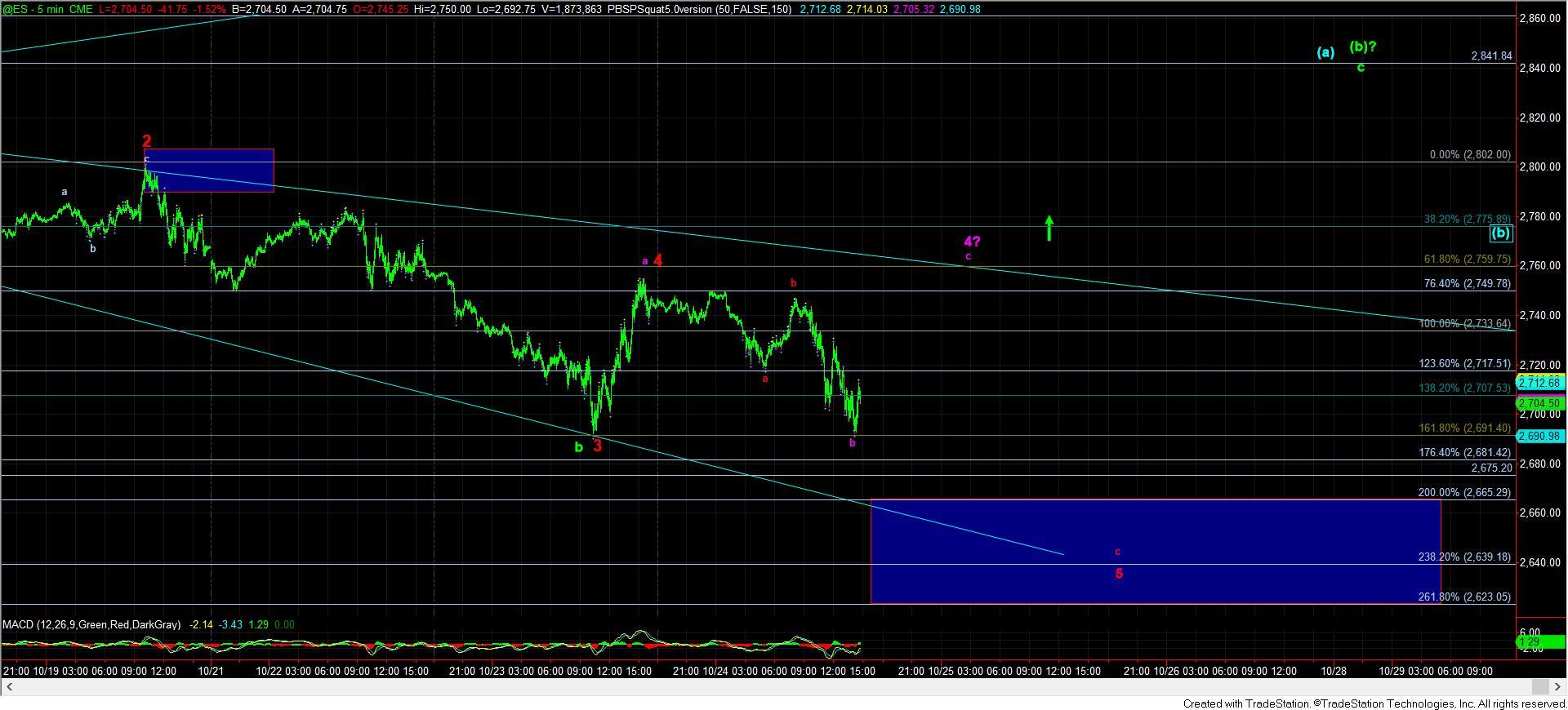Select the green (b)? text annotation
The height and width of the screenshot is (710, 1568).
tap(1363, 47)
